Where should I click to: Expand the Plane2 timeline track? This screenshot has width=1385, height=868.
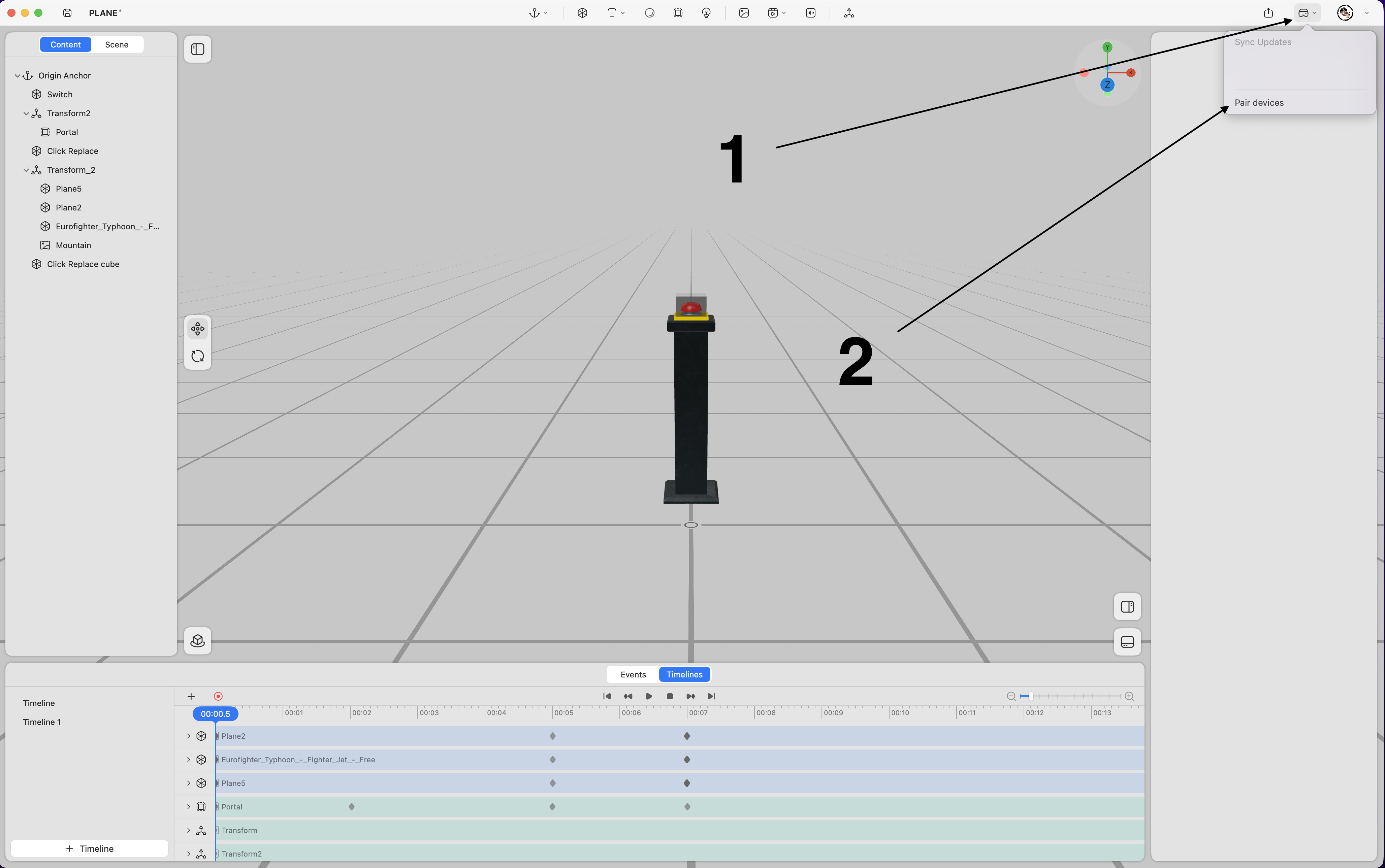coord(188,736)
